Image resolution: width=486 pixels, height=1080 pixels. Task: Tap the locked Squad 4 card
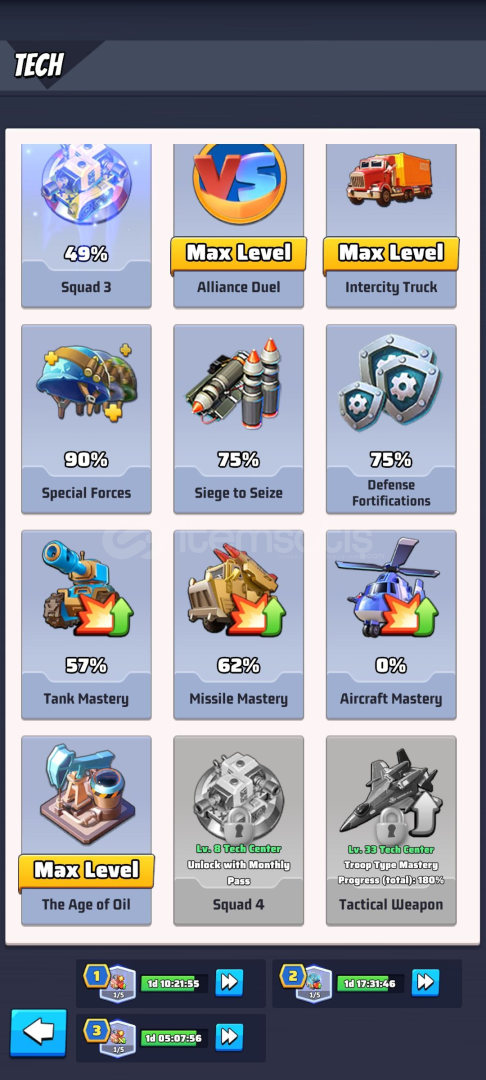[x=239, y=831]
